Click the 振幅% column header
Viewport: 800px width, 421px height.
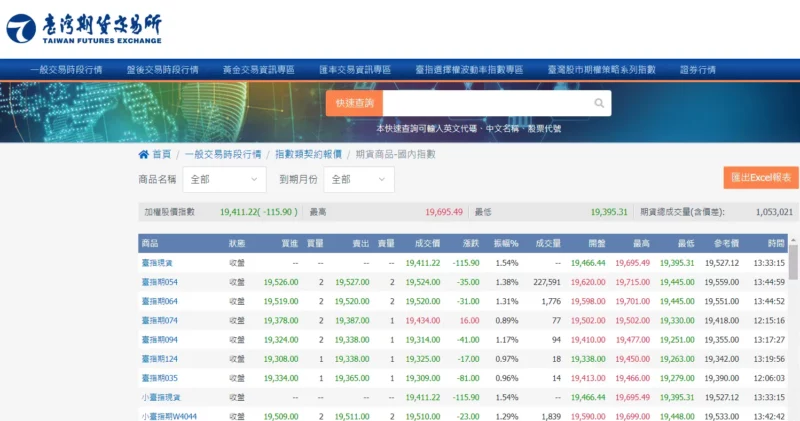(x=506, y=243)
